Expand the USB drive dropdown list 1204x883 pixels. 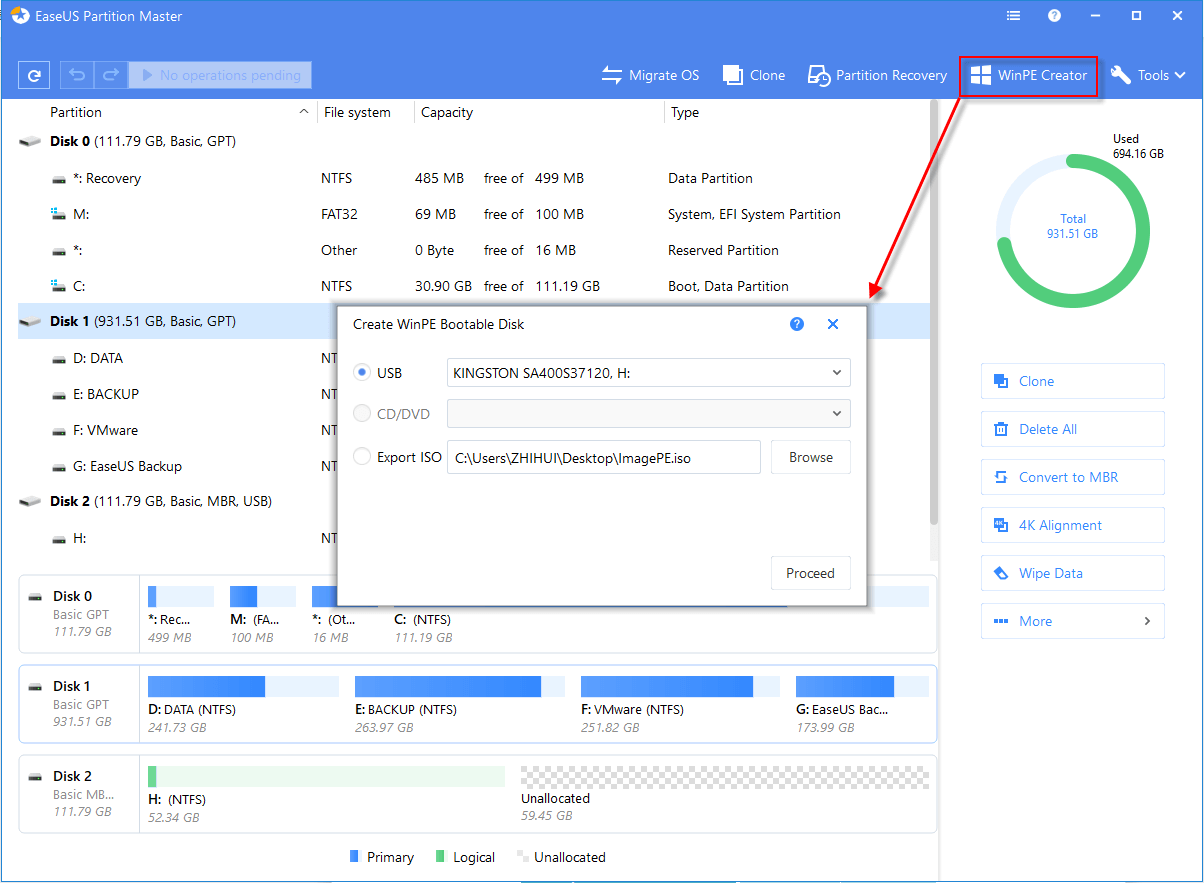click(x=836, y=373)
